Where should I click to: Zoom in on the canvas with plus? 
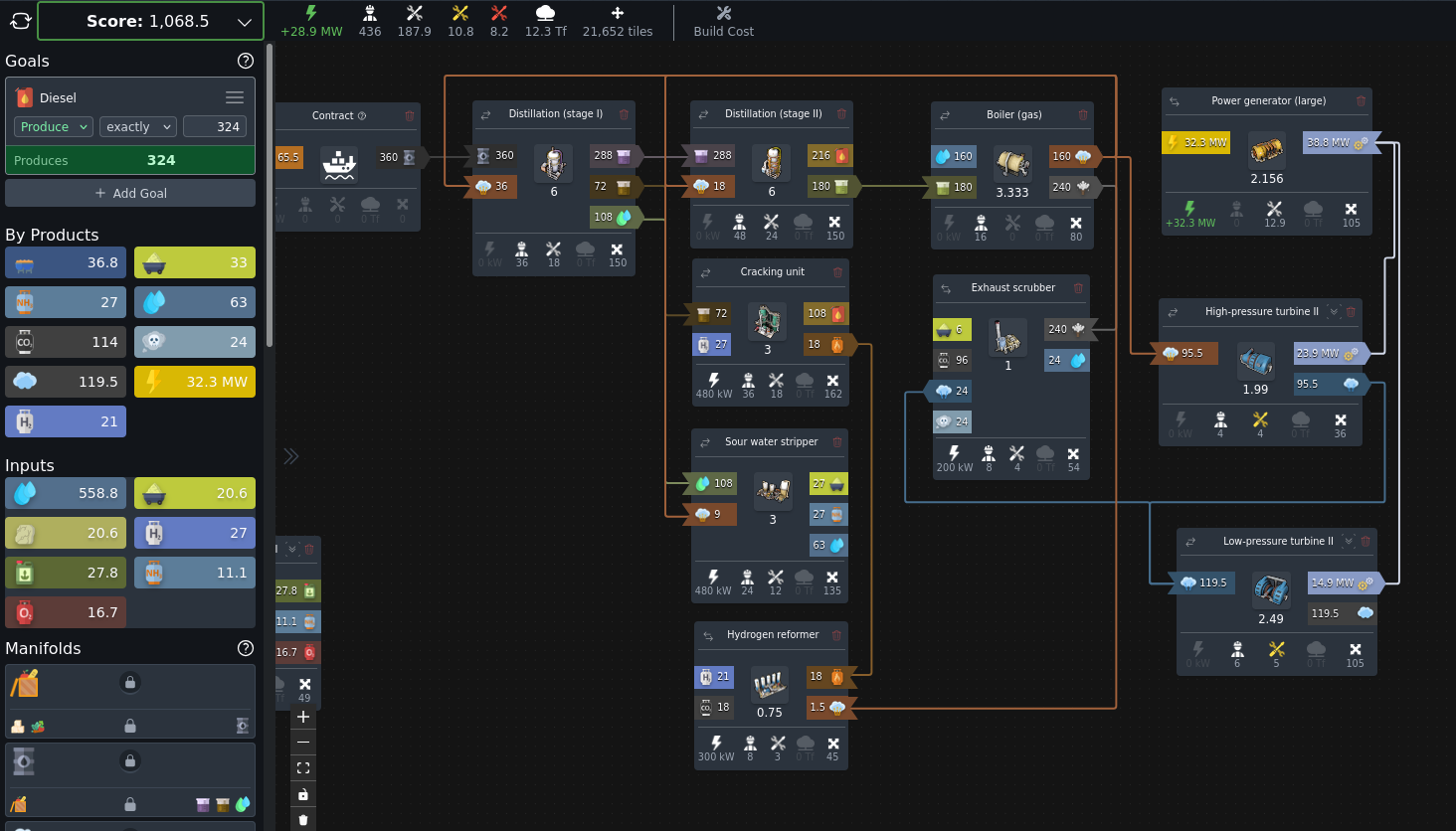pyautogui.click(x=303, y=717)
